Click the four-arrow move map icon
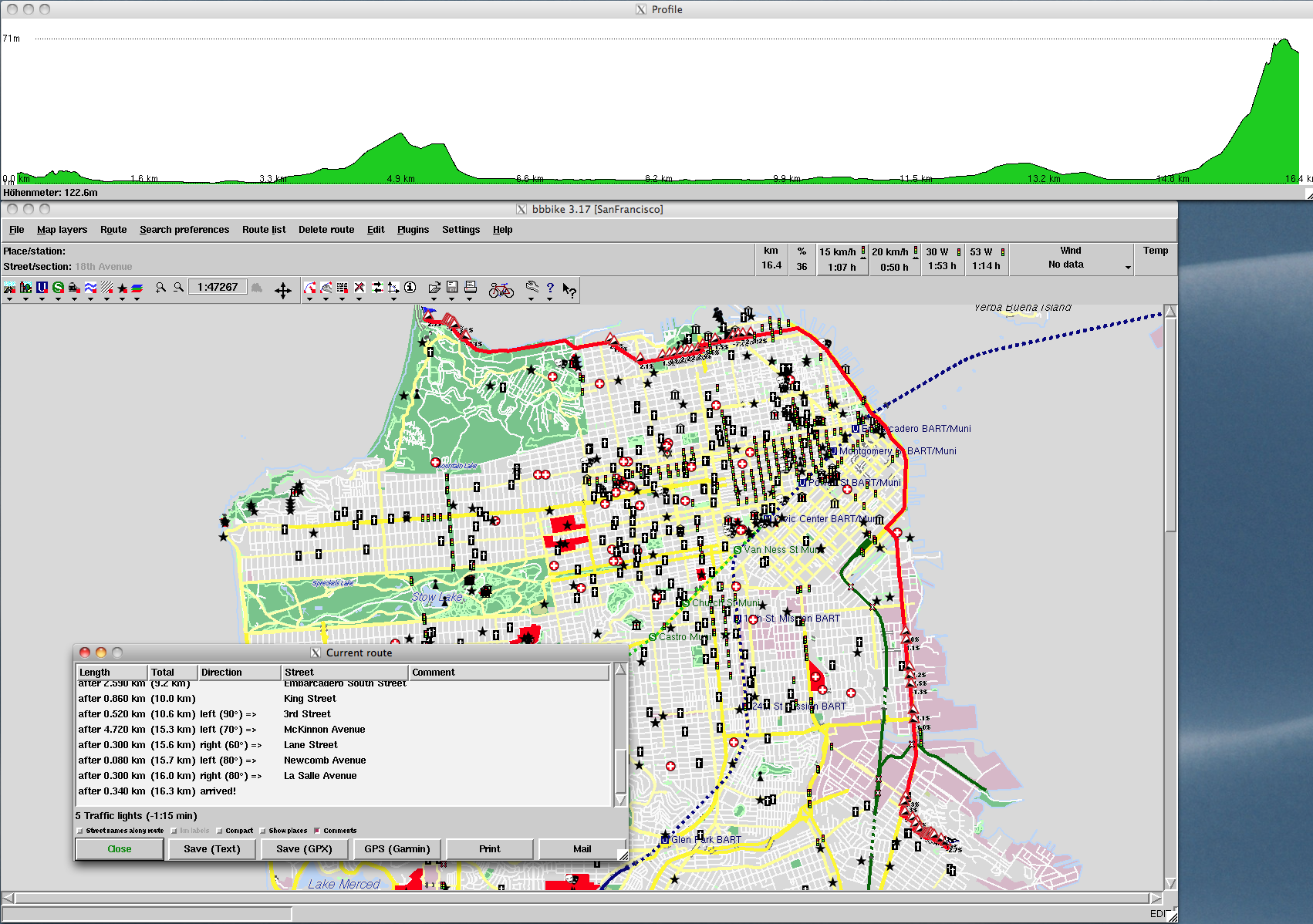The width and height of the screenshot is (1313, 924). 283,290
